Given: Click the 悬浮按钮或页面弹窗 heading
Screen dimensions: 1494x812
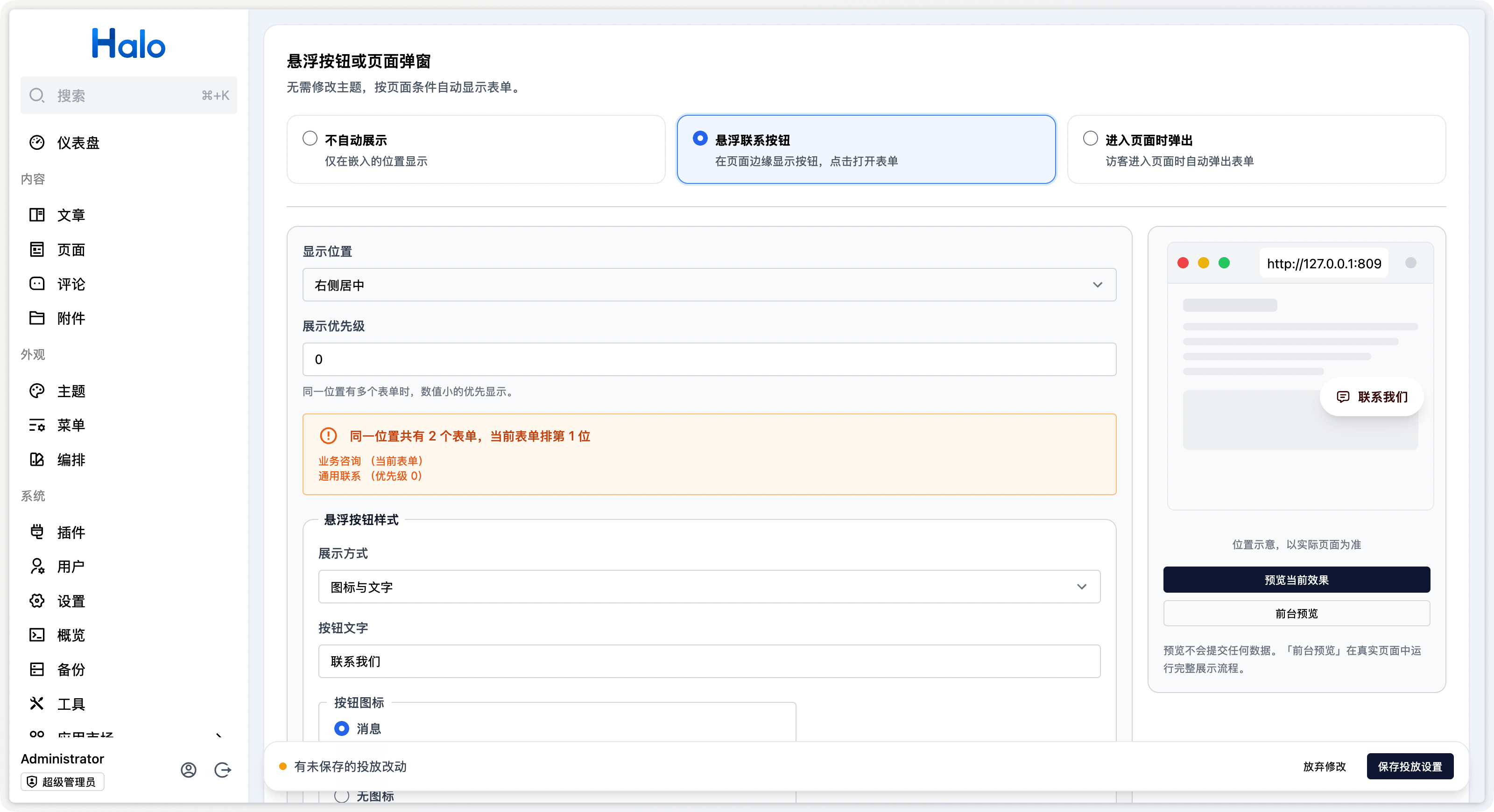Looking at the screenshot, I should (x=359, y=62).
